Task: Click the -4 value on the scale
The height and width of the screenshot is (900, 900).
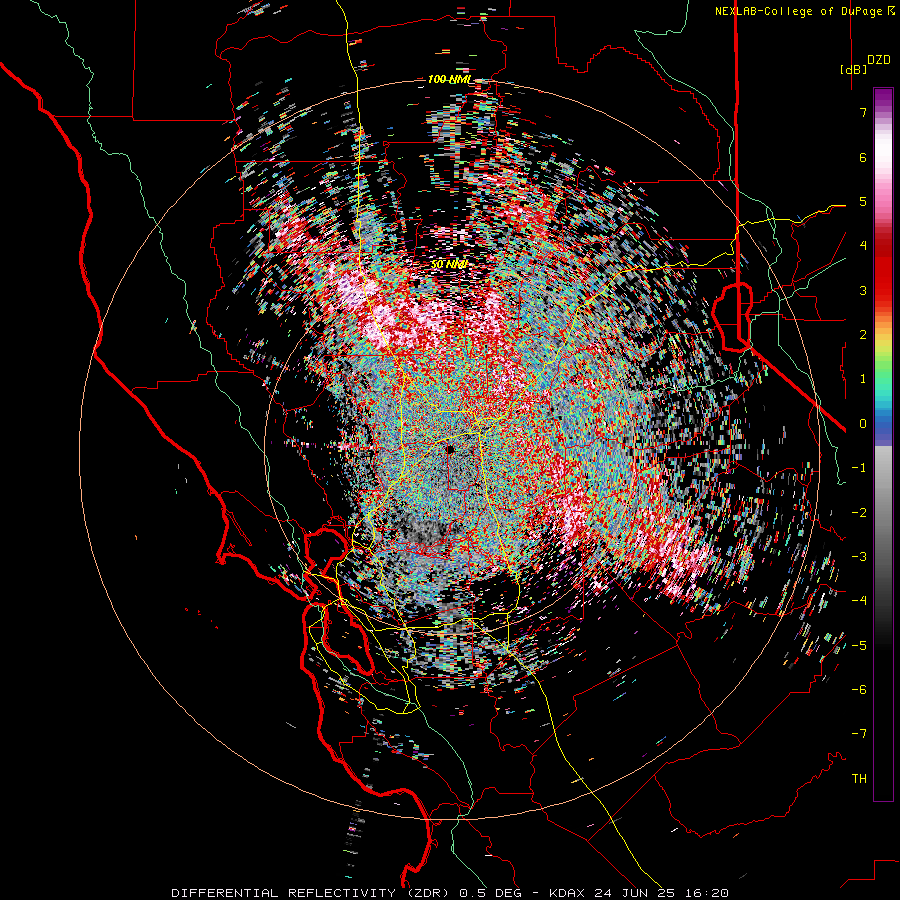Action: (859, 600)
